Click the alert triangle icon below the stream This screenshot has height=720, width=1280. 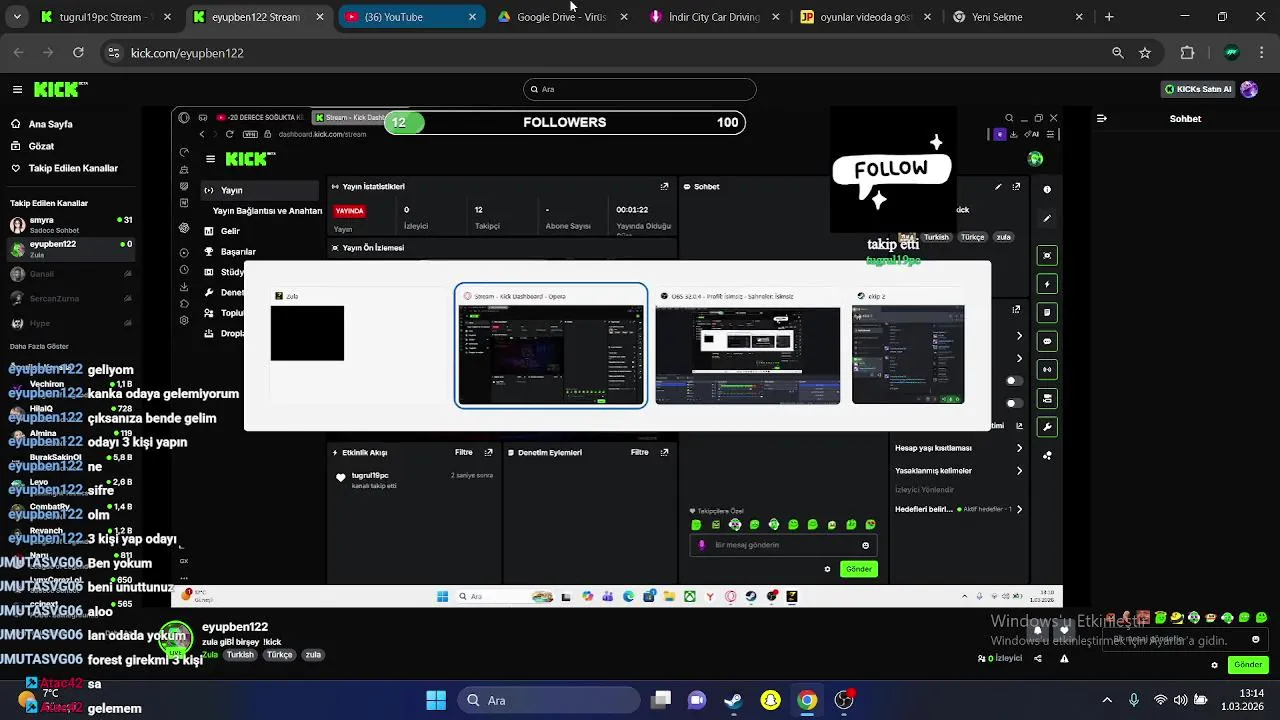point(1064,658)
